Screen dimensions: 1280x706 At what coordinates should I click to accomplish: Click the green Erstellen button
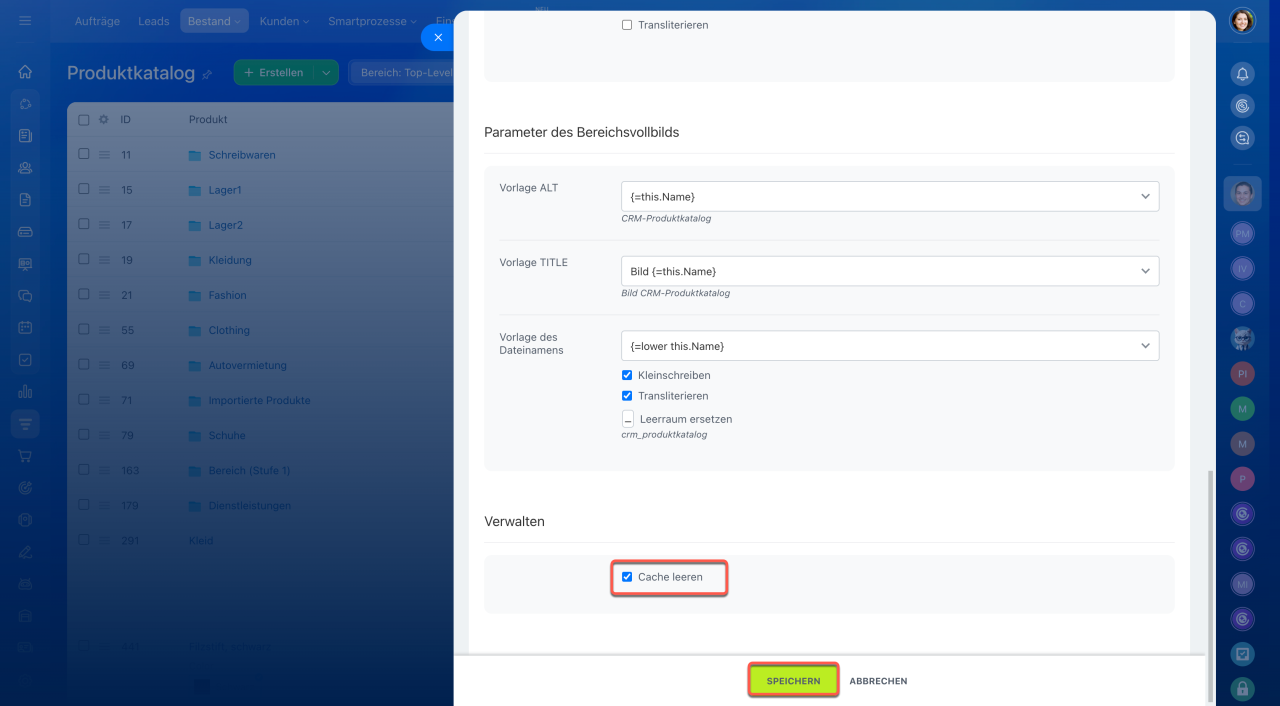click(274, 73)
